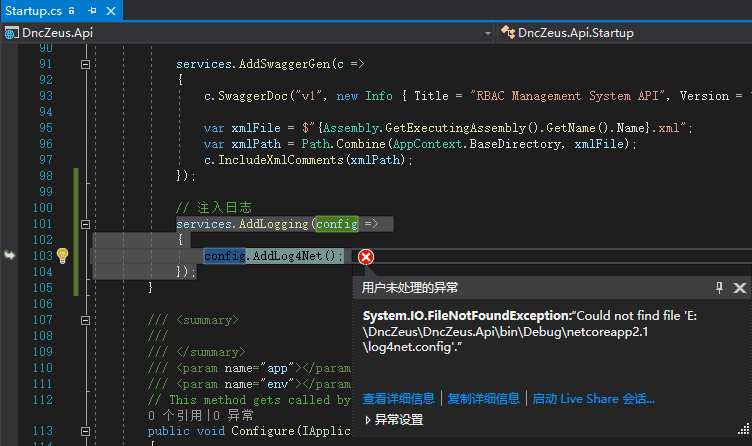
Task: Click the DncZeus.Api.Startup class icon
Action: (506, 32)
